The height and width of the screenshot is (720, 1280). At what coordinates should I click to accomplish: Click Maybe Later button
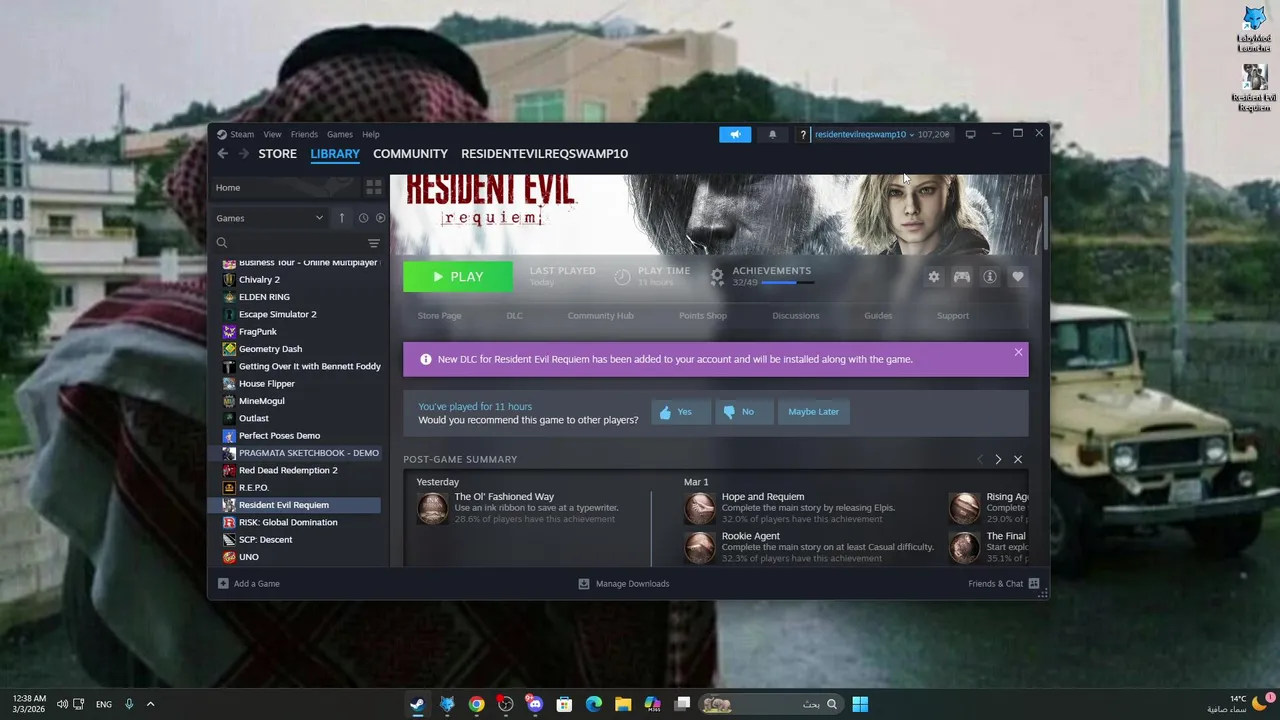tap(813, 412)
